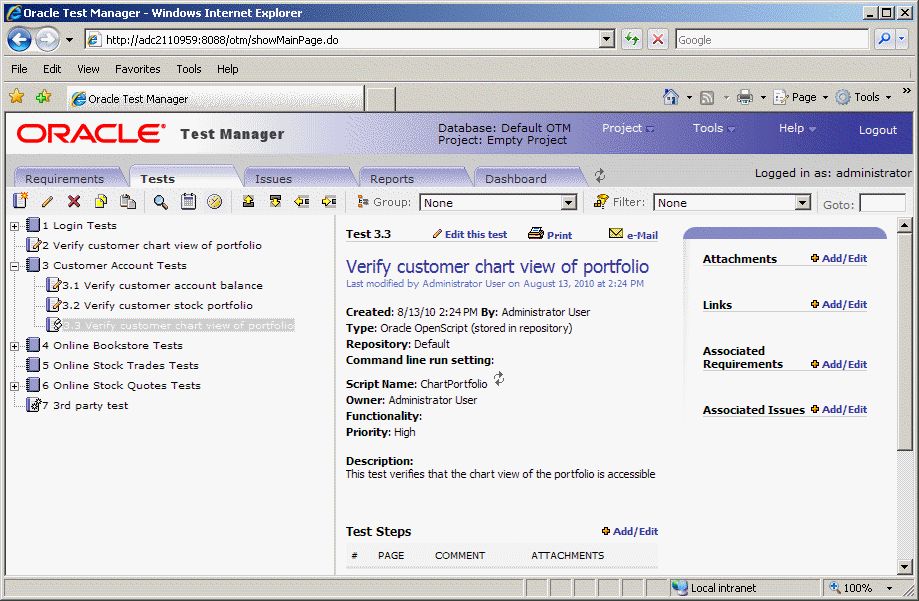Click the Indent right arrow icon
919x601 pixels.
point(329,202)
